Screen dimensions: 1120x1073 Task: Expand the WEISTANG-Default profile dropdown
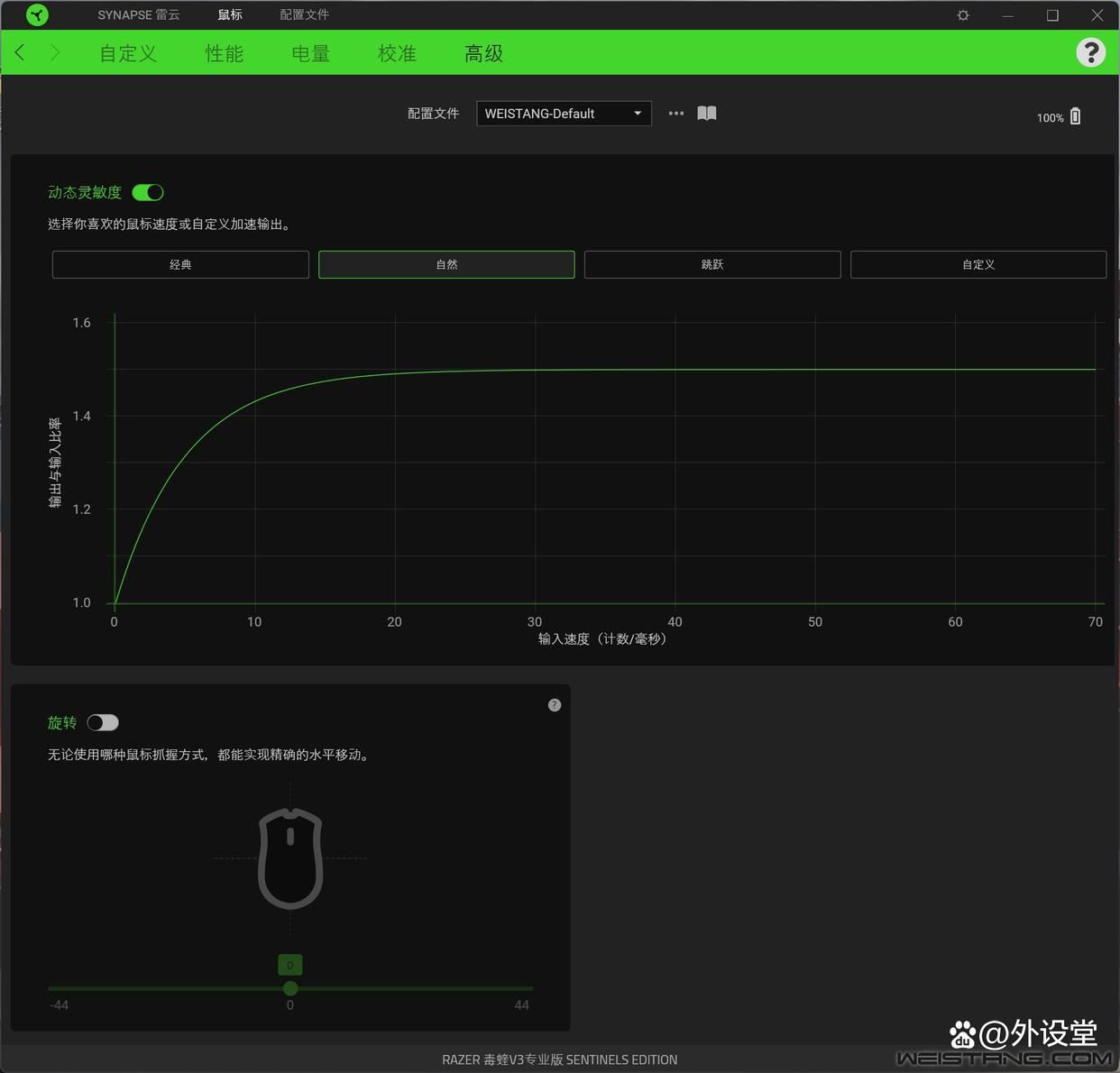(564, 114)
